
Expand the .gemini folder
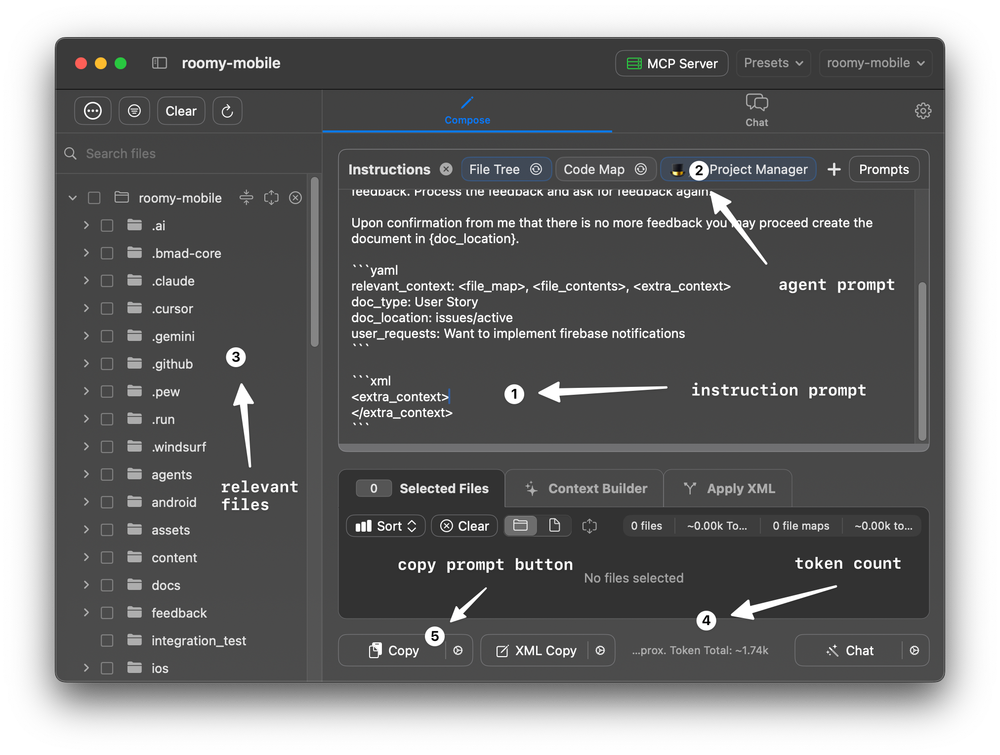pyautogui.click(x=86, y=336)
